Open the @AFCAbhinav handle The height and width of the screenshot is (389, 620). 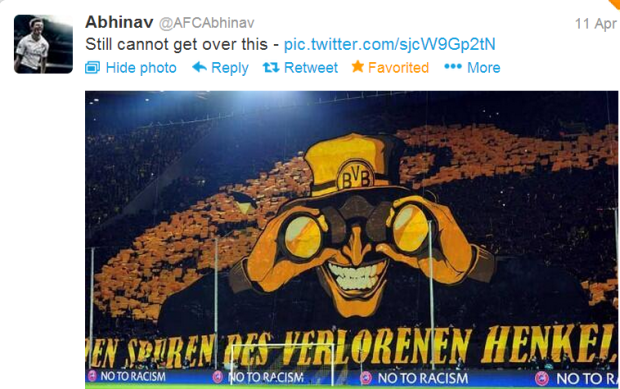click(x=206, y=23)
